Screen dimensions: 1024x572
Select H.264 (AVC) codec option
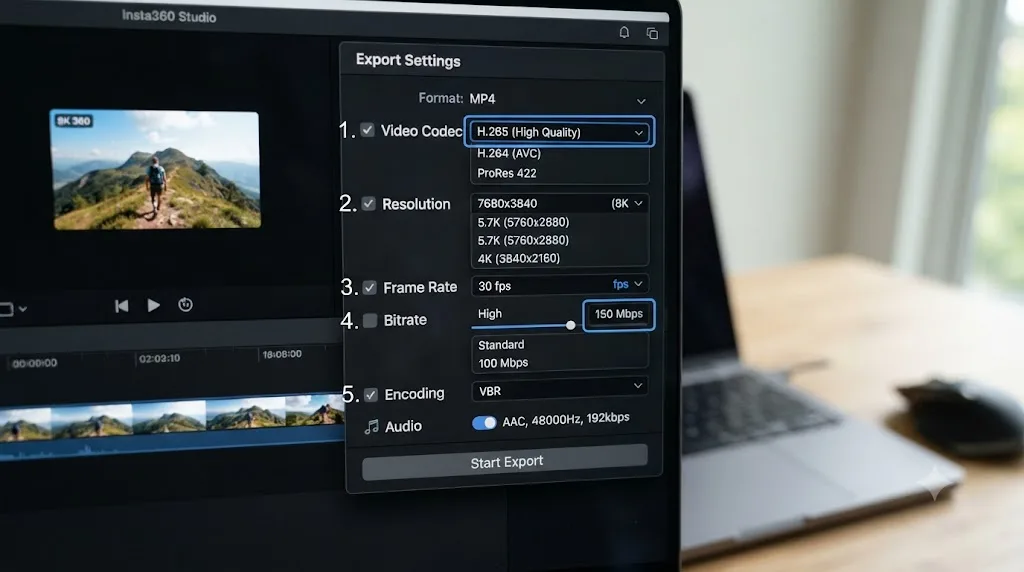509,153
